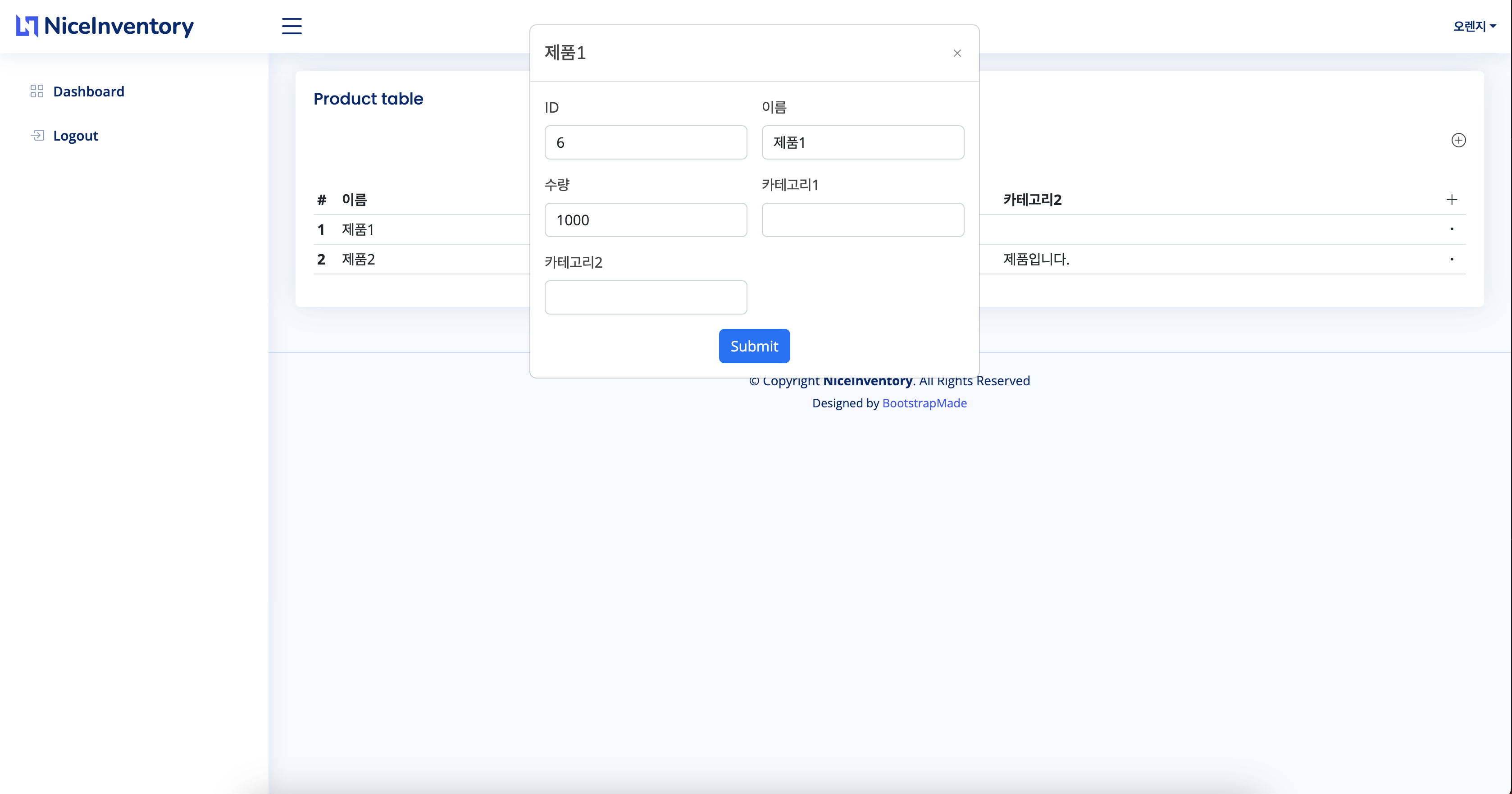Toggle the hamburger sidebar menu
This screenshot has width=1512, height=794.
click(291, 27)
